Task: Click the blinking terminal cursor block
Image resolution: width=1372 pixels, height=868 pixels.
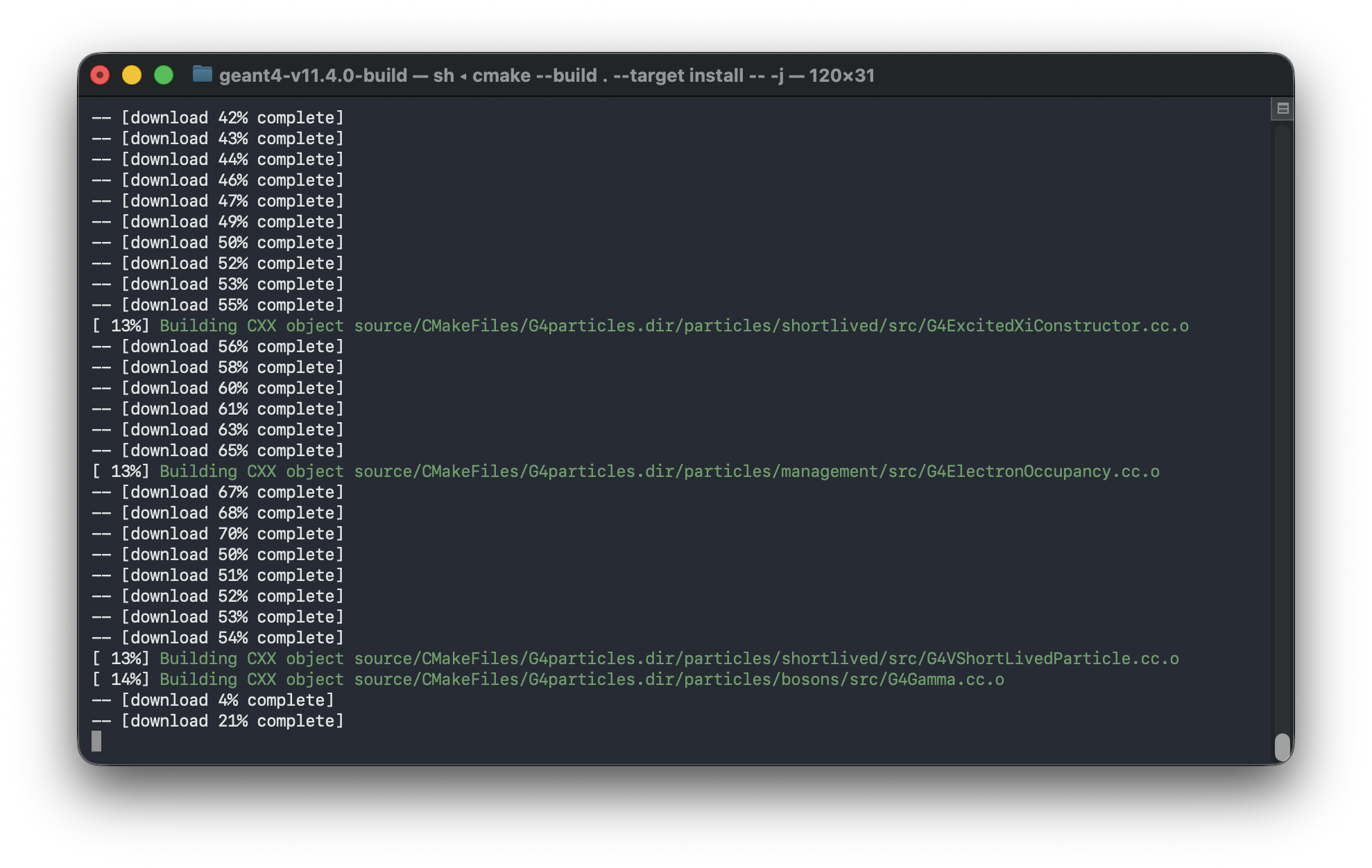Action: pyautogui.click(x=96, y=740)
